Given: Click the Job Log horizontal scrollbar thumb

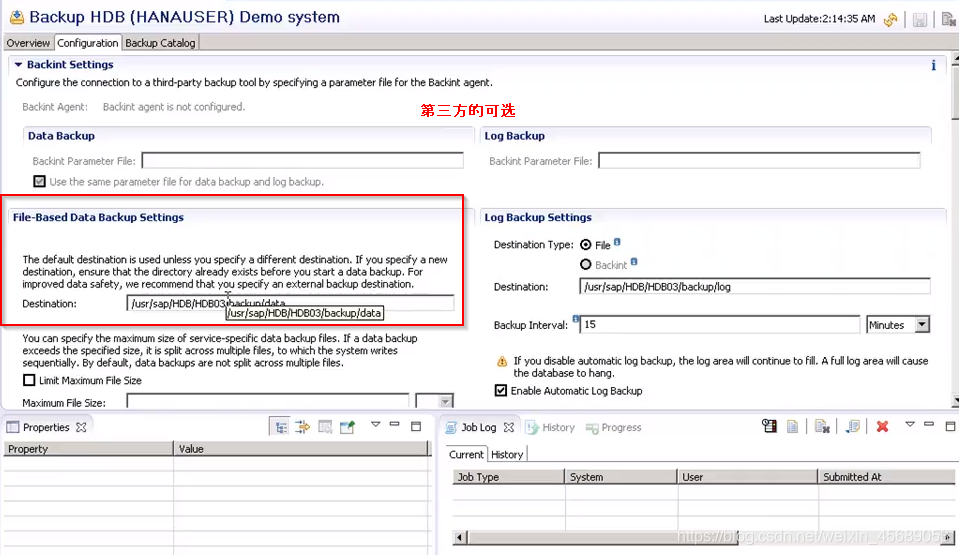Looking at the screenshot, I should coord(603,537).
